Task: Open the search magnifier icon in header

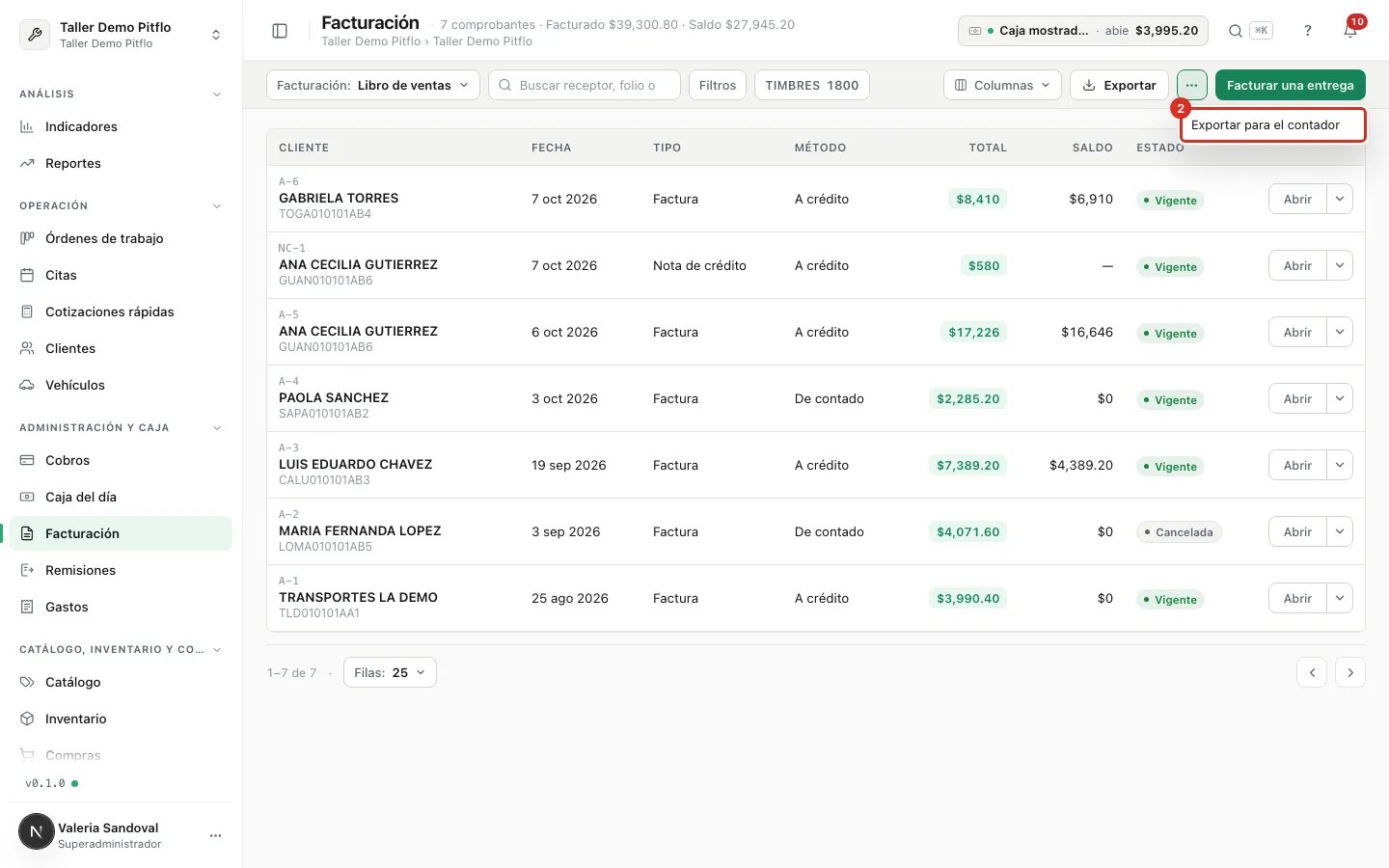Action: click(x=1235, y=31)
